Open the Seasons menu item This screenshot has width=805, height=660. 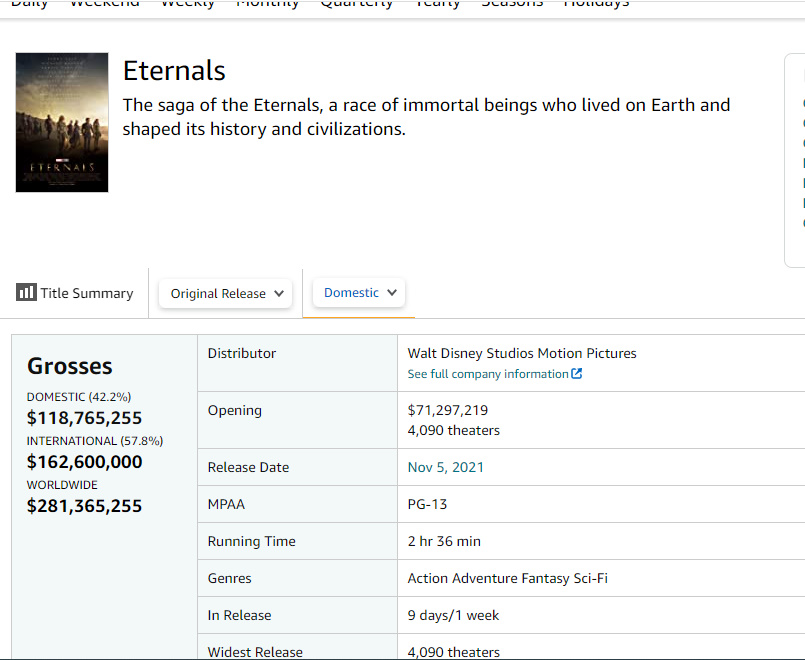coord(512,4)
